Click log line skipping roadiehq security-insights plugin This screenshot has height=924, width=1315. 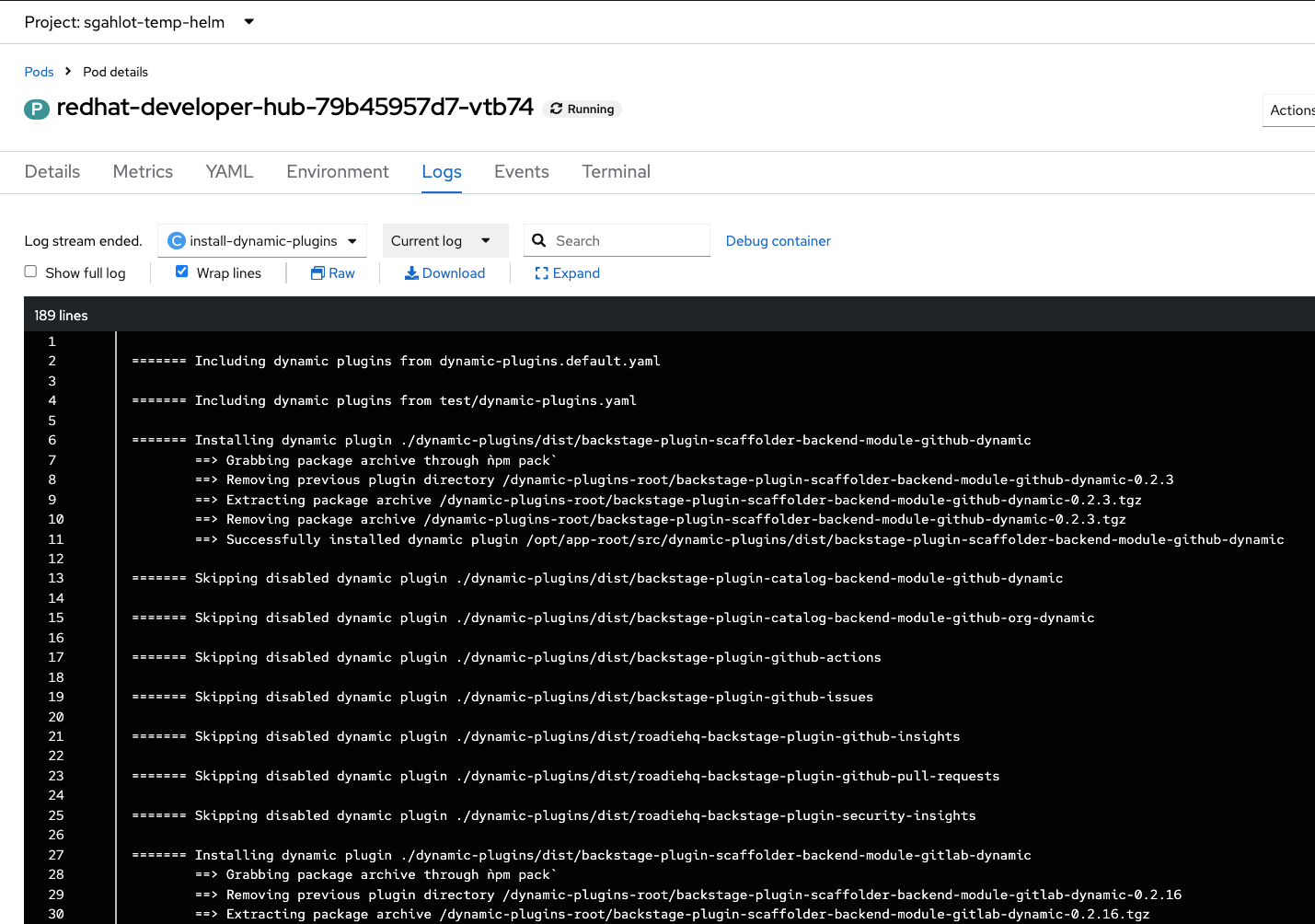coord(554,816)
